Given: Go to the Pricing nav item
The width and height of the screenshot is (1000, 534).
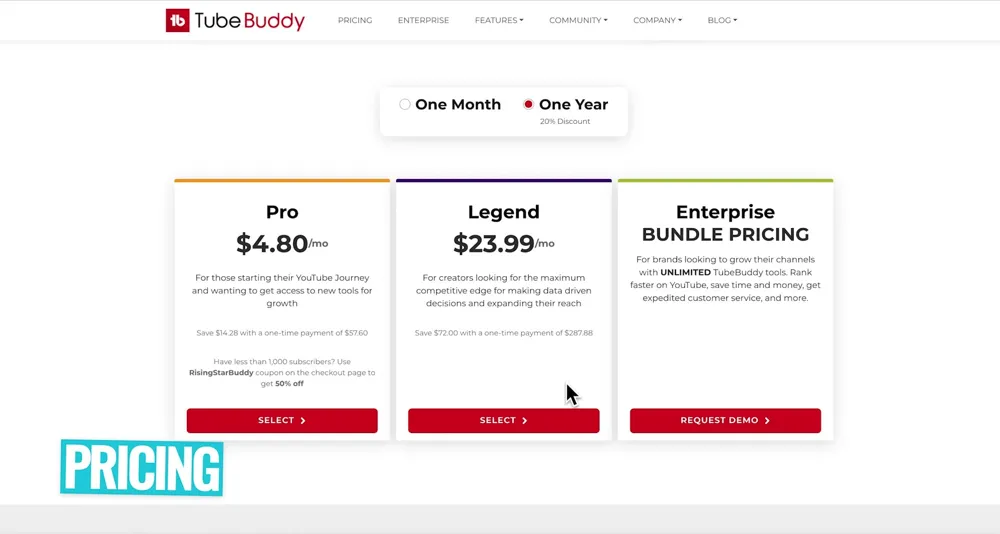Looking at the screenshot, I should tap(355, 20).
